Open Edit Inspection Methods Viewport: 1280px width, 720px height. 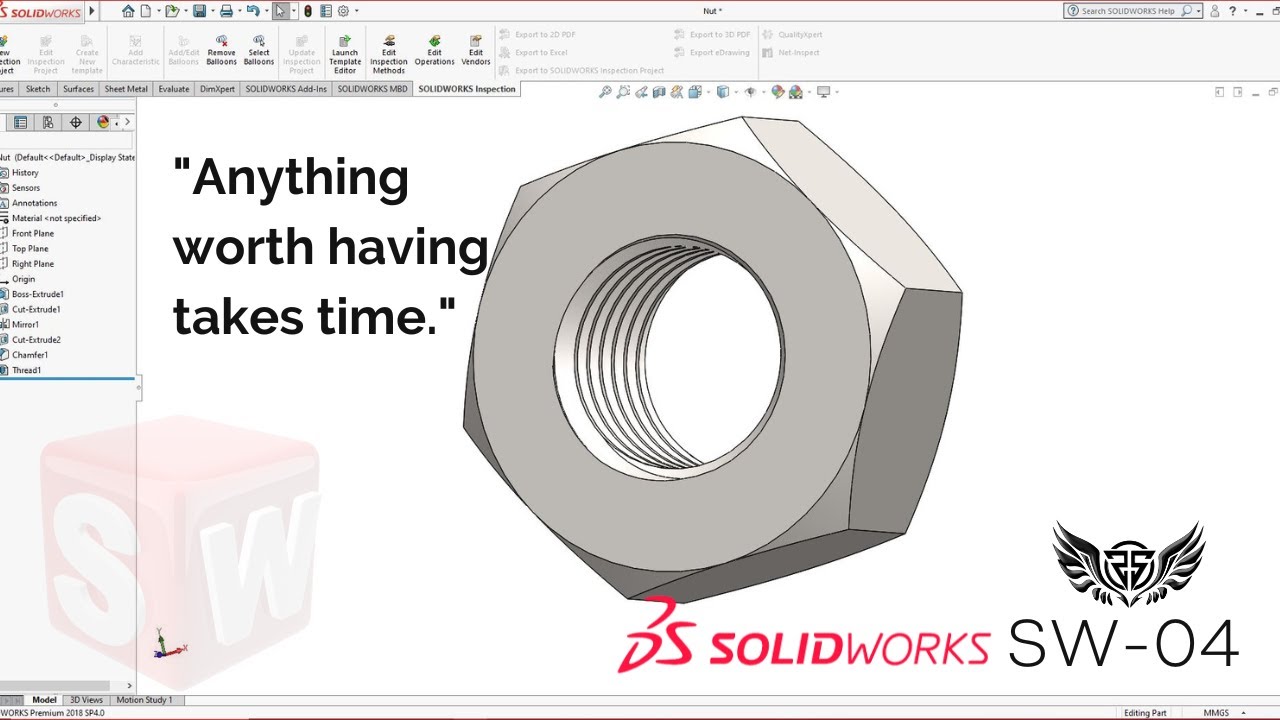coord(389,53)
